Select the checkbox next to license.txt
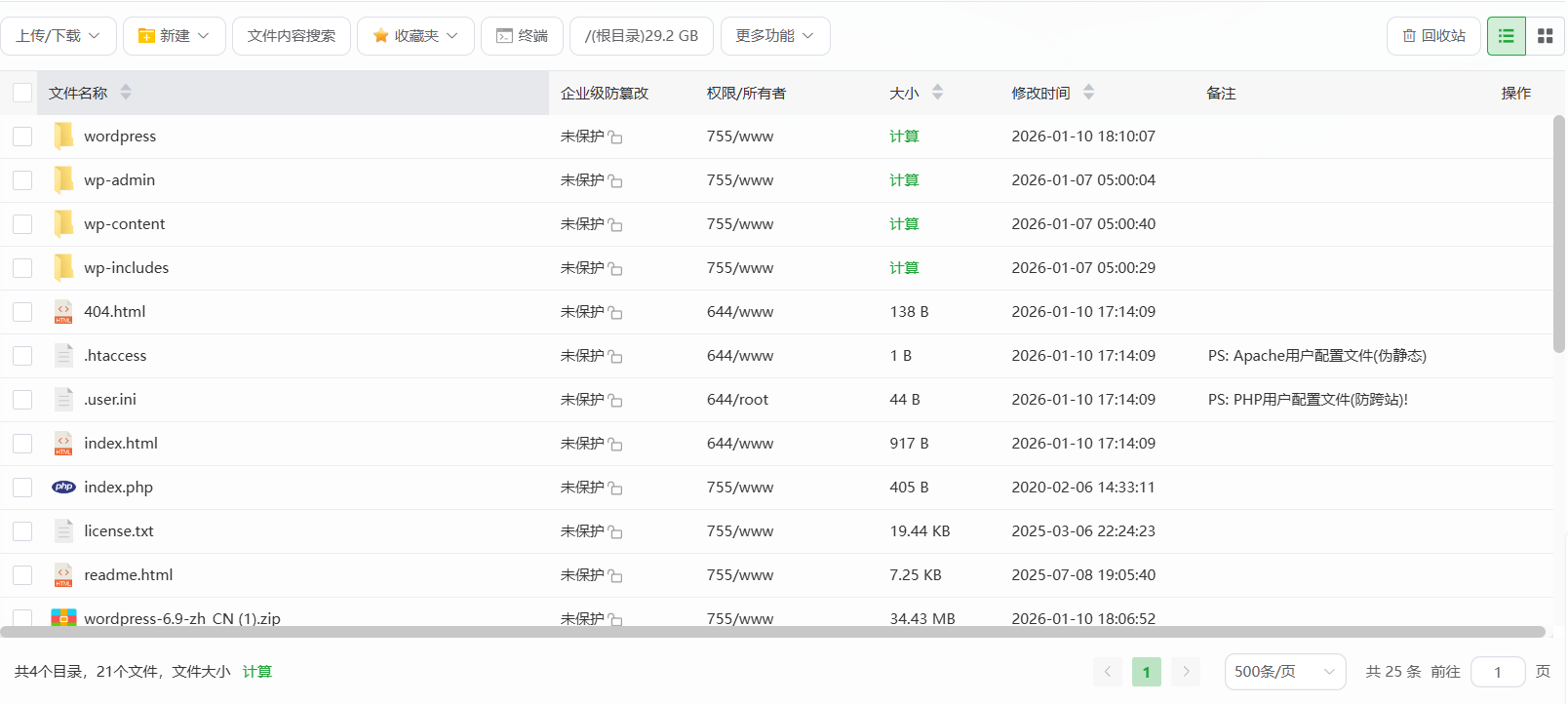The width and height of the screenshot is (1568, 704). (22, 531)
